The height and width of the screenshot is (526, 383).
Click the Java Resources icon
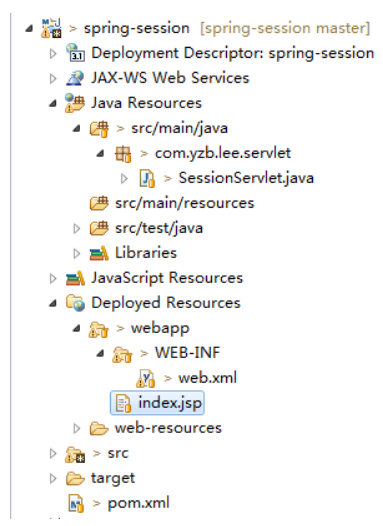coord(75,103)
